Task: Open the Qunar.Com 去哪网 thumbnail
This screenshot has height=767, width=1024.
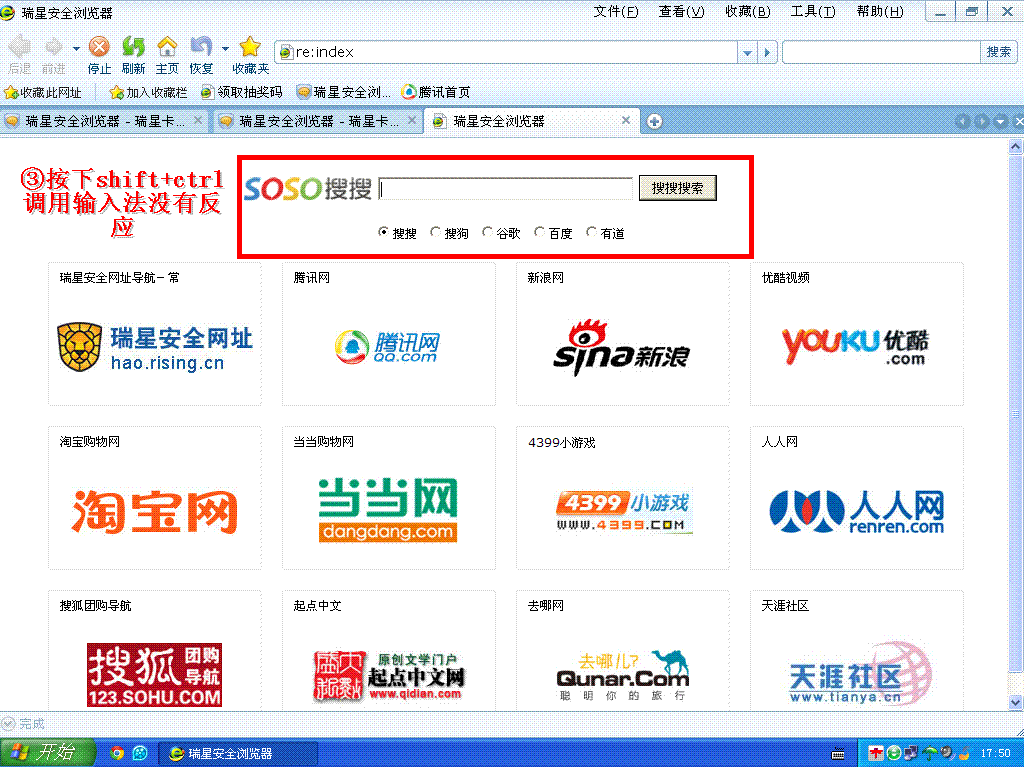Action: (x=622, y=651)
